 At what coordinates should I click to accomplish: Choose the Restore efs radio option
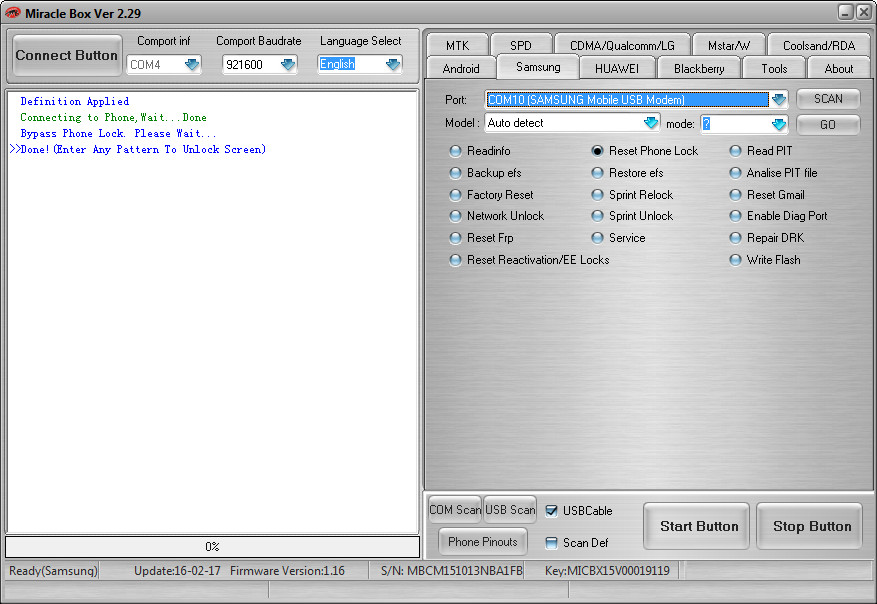pyautogui.click(x=597, y=173)
